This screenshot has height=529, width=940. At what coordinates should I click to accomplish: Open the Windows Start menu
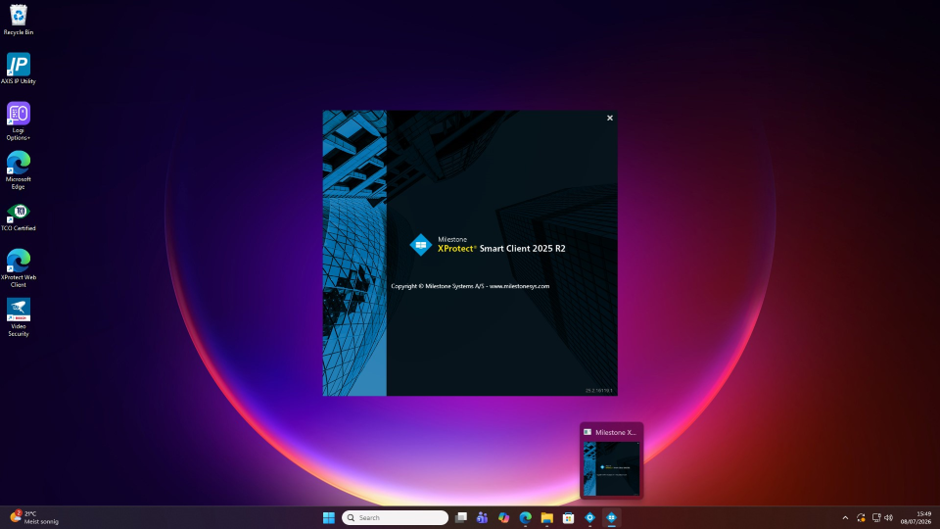tap(329, 518)
